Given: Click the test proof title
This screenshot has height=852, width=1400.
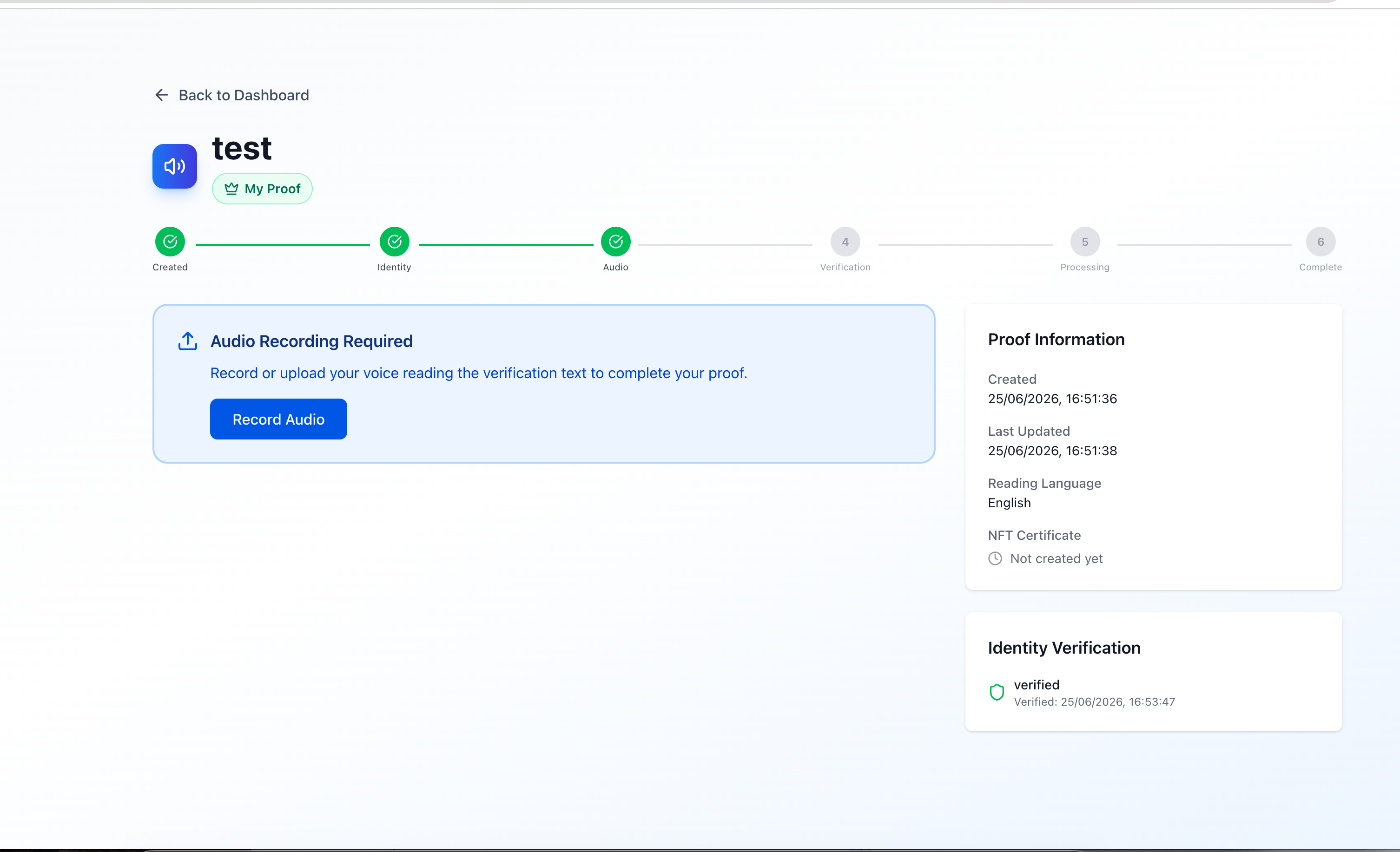Looking at the screenshot, I should pyautogui.click(x=242, y=148).
